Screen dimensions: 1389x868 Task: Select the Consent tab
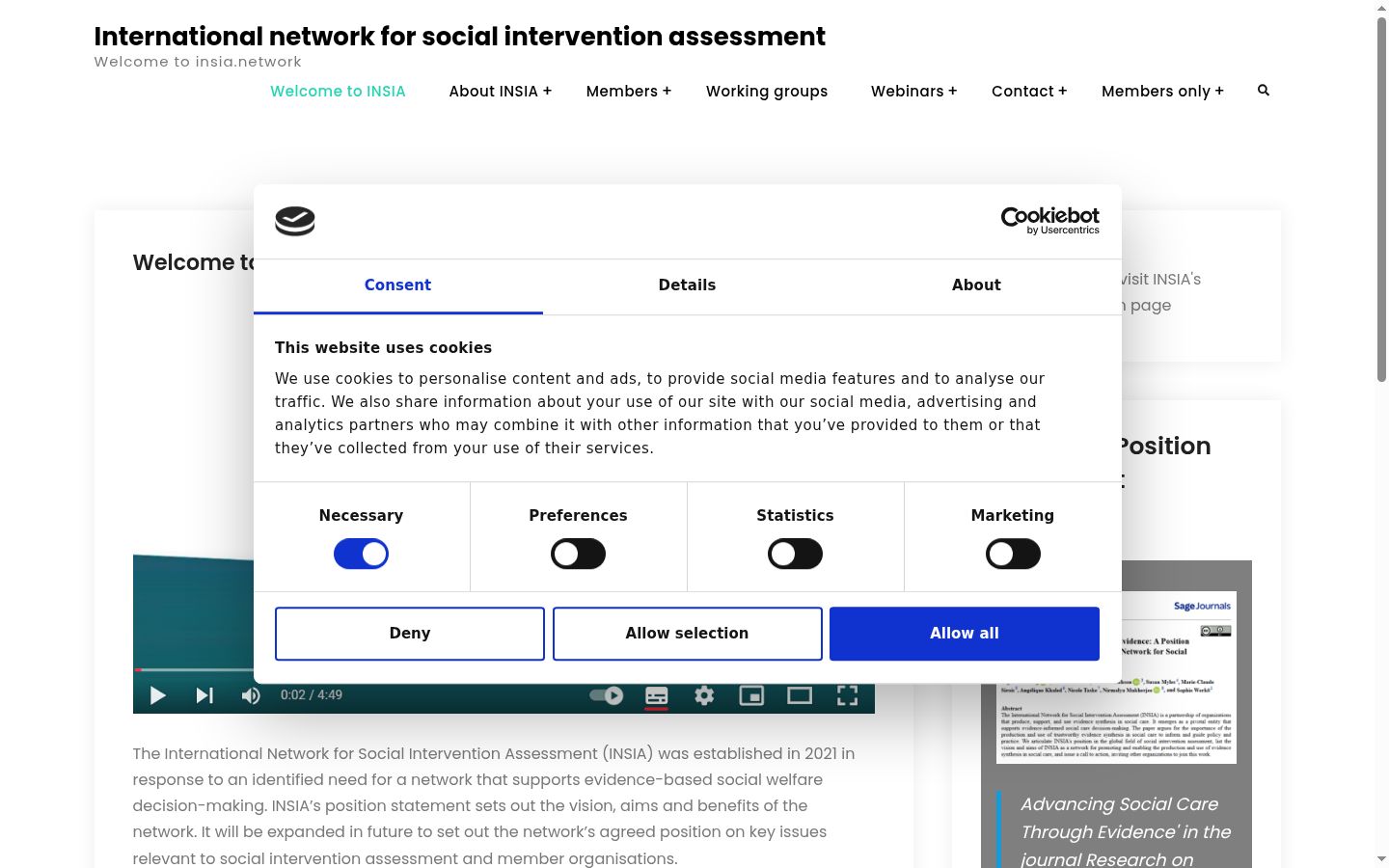(397, 285)
